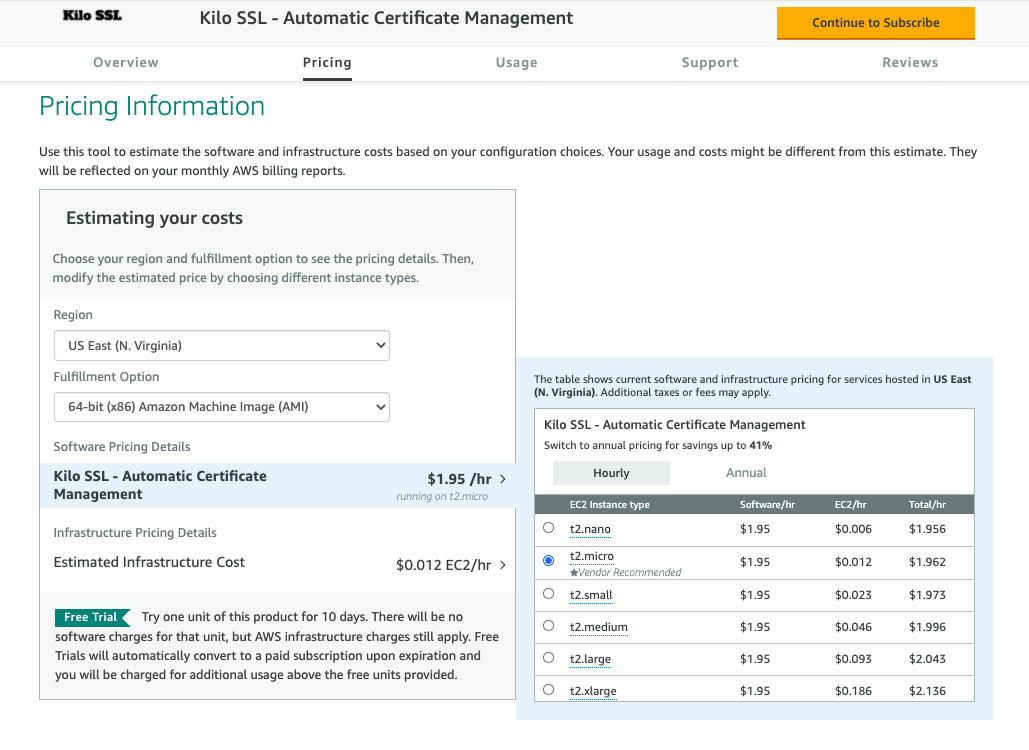Choose the t2.large instance radio button
Image resolution: width=1029 pixels, height=750 pixels.
point(548,658)
